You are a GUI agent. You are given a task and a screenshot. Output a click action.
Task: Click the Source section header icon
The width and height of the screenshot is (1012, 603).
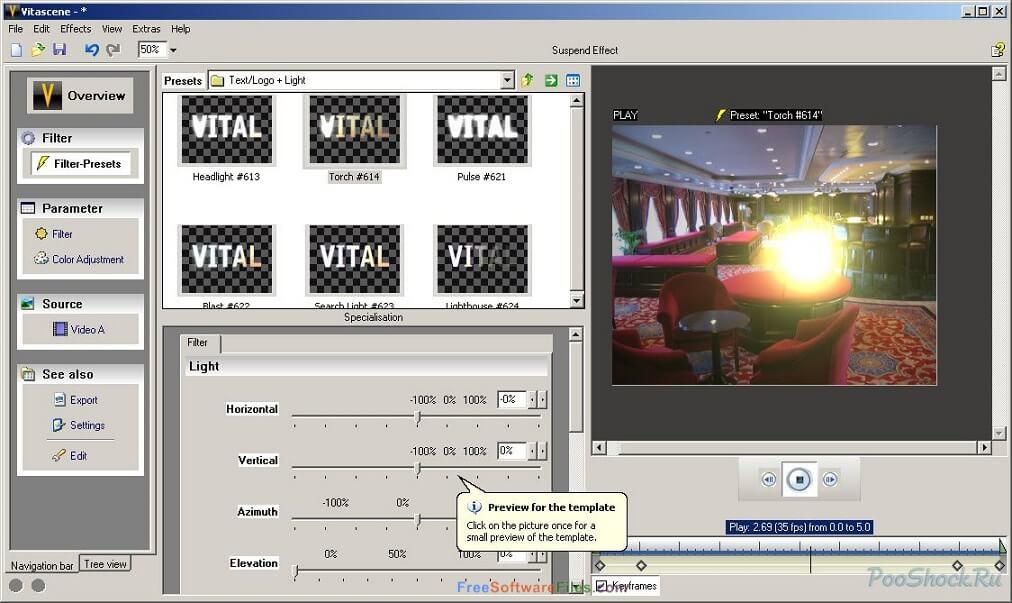pos(28,303)
